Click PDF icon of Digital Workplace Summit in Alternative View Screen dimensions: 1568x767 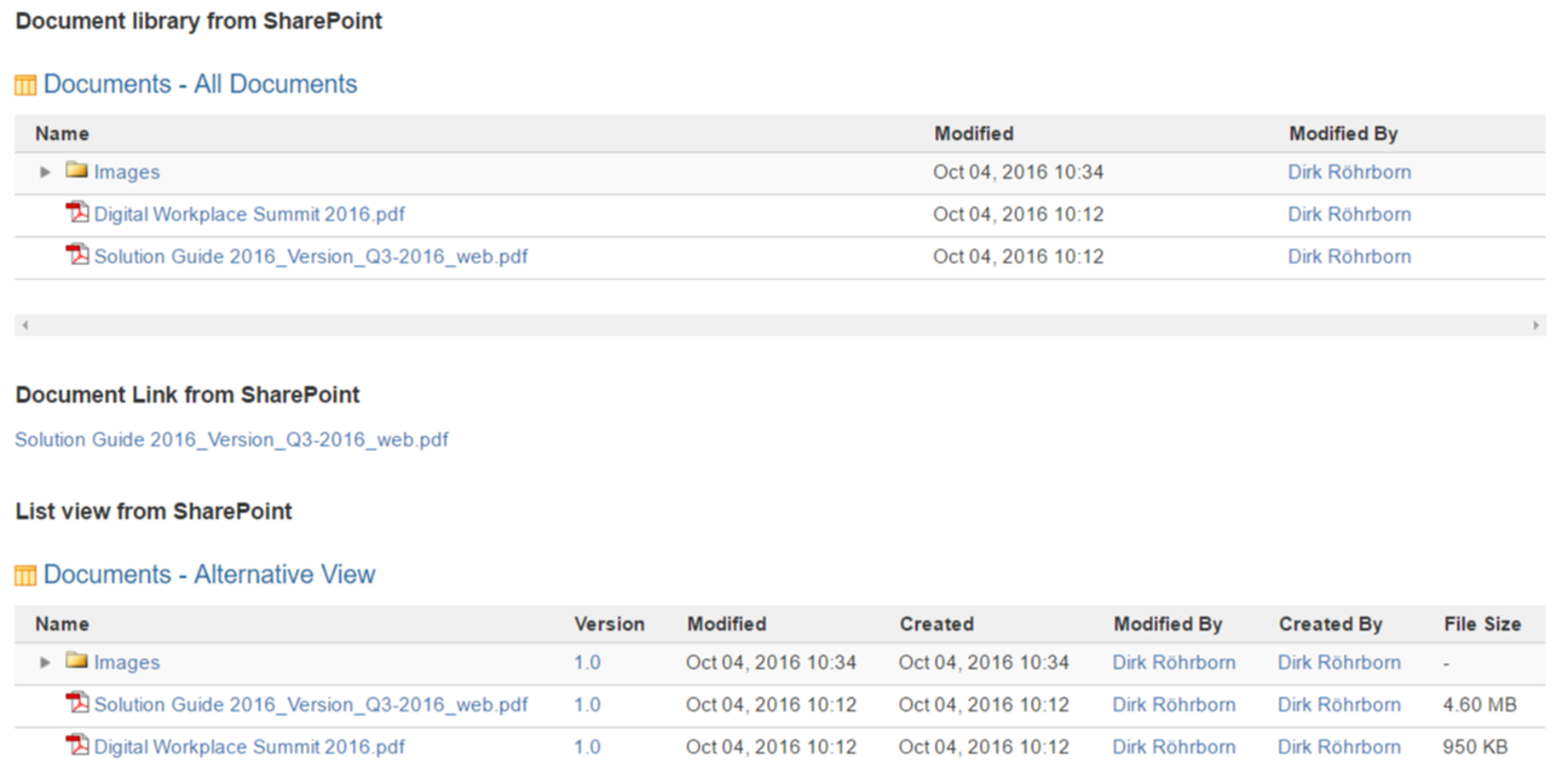[78, 745]
